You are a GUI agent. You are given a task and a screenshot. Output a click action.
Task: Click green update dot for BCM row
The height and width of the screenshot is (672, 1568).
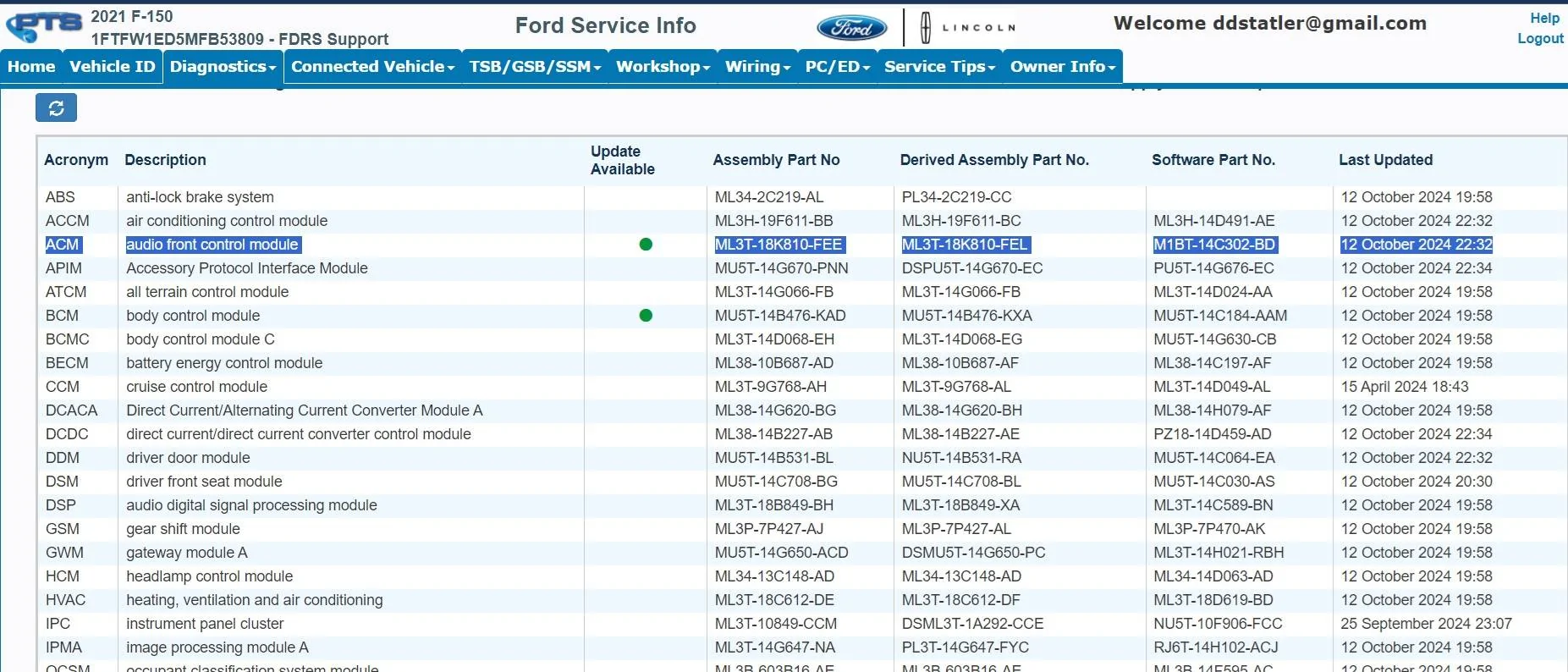pos(646,316)
